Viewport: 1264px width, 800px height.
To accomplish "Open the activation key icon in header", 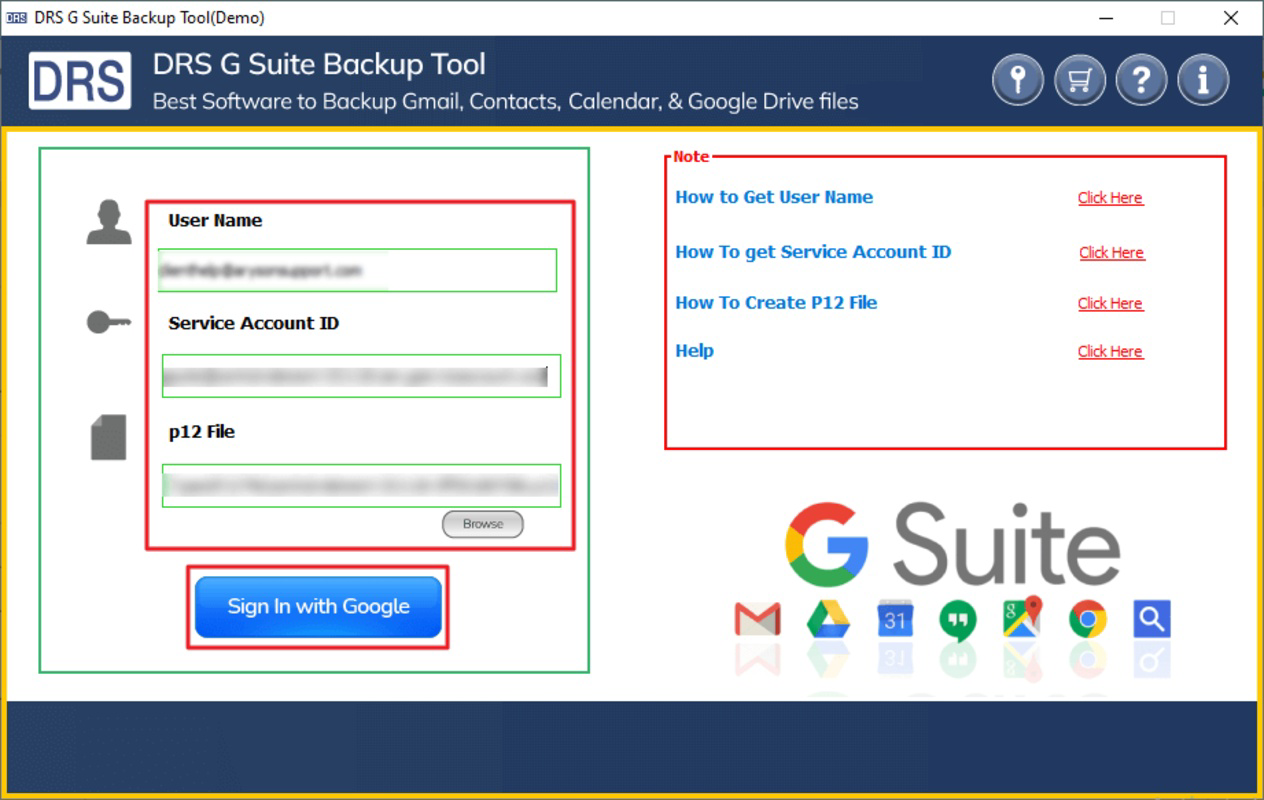I will (1018, 80).
